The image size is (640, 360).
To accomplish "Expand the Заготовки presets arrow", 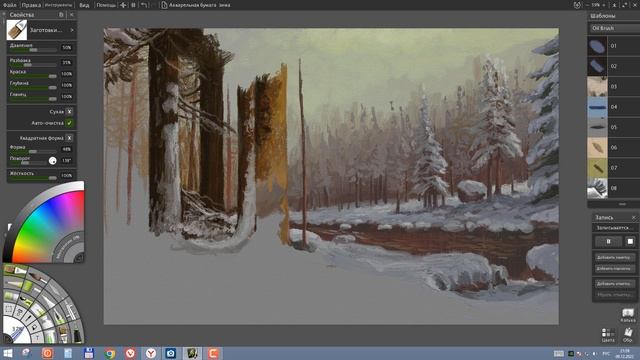I will tap(72, 30).
